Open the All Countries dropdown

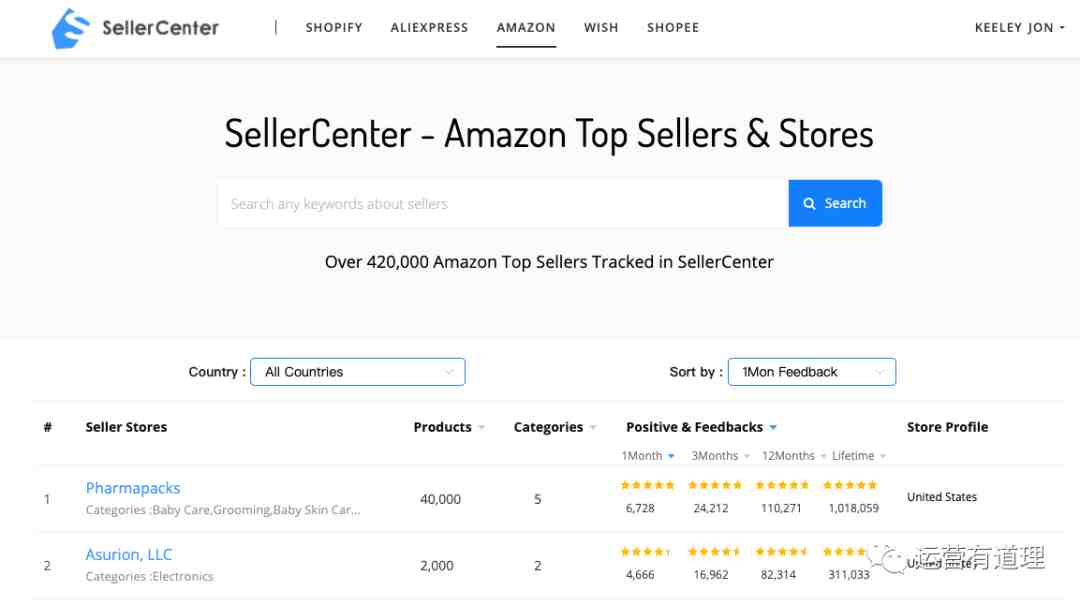click(357, 372)
